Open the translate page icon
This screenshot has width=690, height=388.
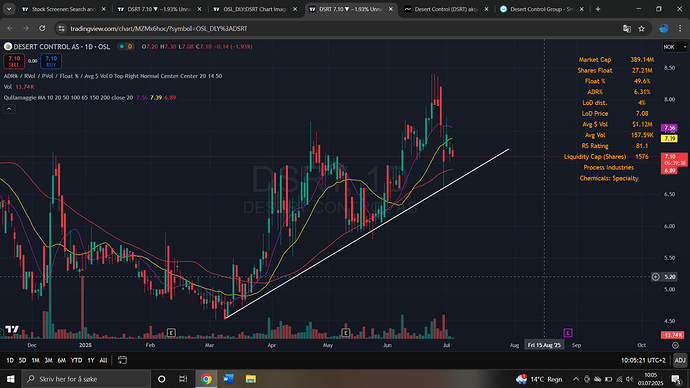[627, 29]
